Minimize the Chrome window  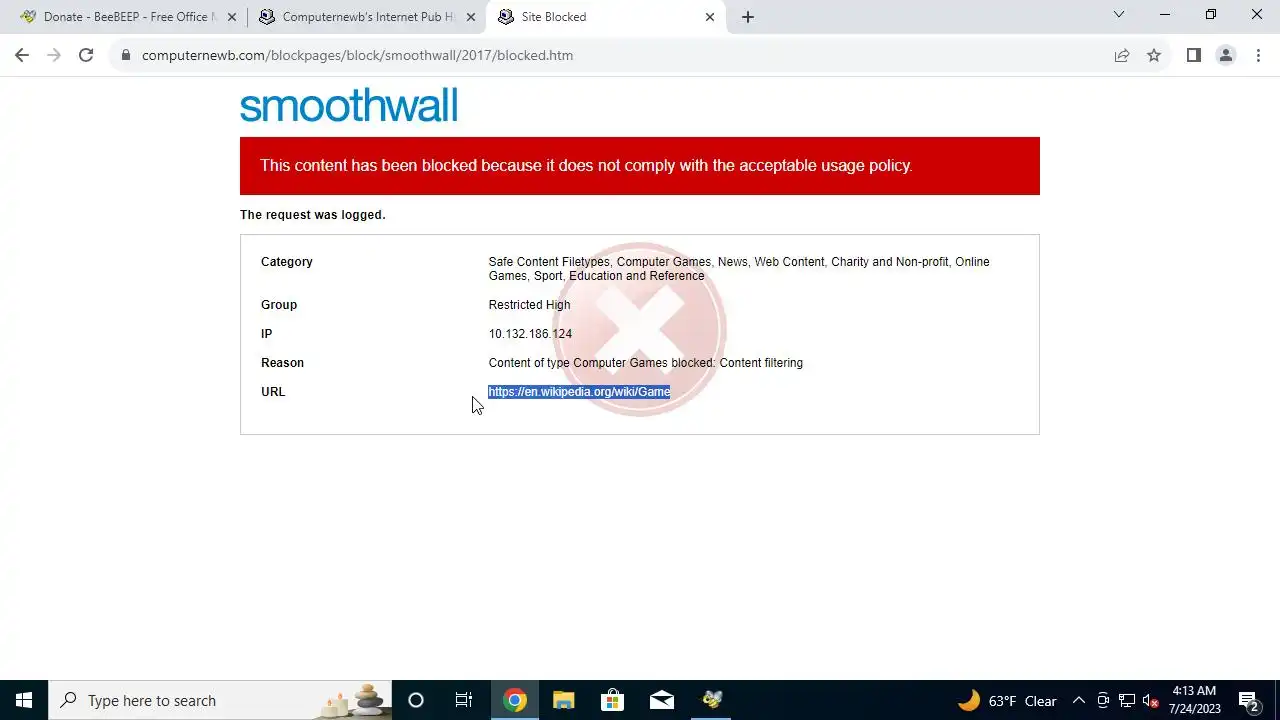pyautogui.click(x=1165, y=14)
